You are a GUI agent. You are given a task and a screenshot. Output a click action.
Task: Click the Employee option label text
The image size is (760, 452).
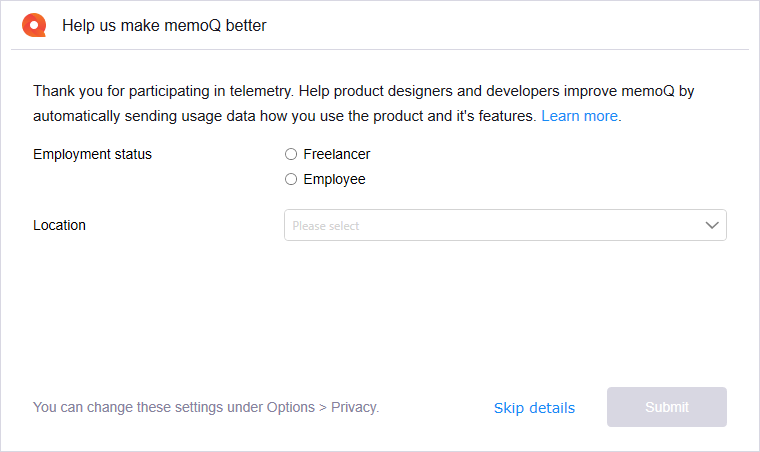334,179
